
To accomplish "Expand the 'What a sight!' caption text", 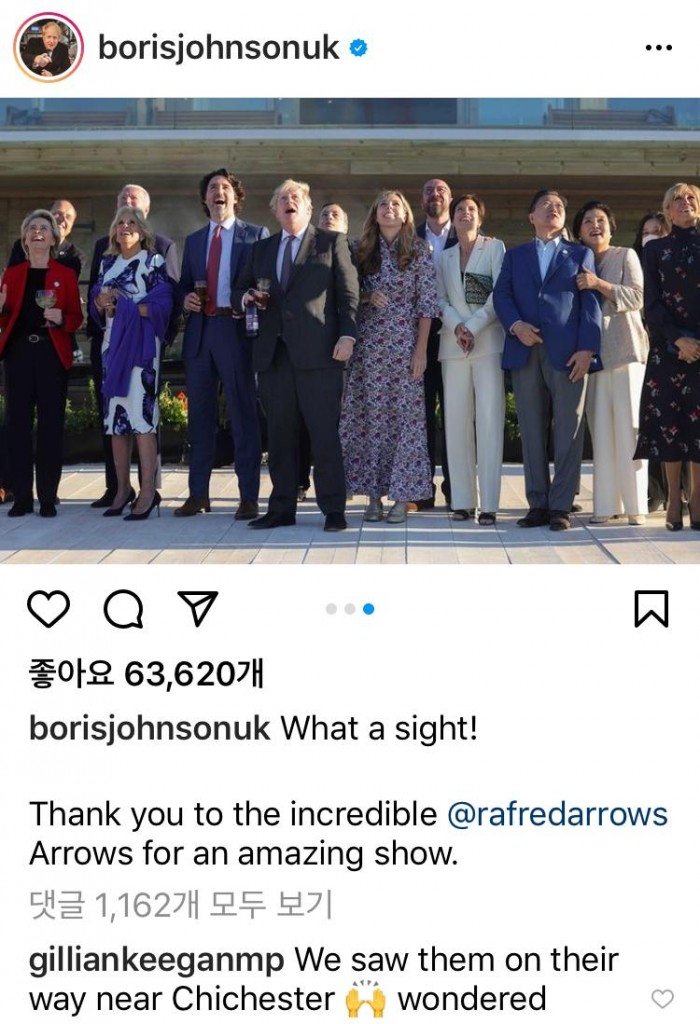I will (379, 728).
